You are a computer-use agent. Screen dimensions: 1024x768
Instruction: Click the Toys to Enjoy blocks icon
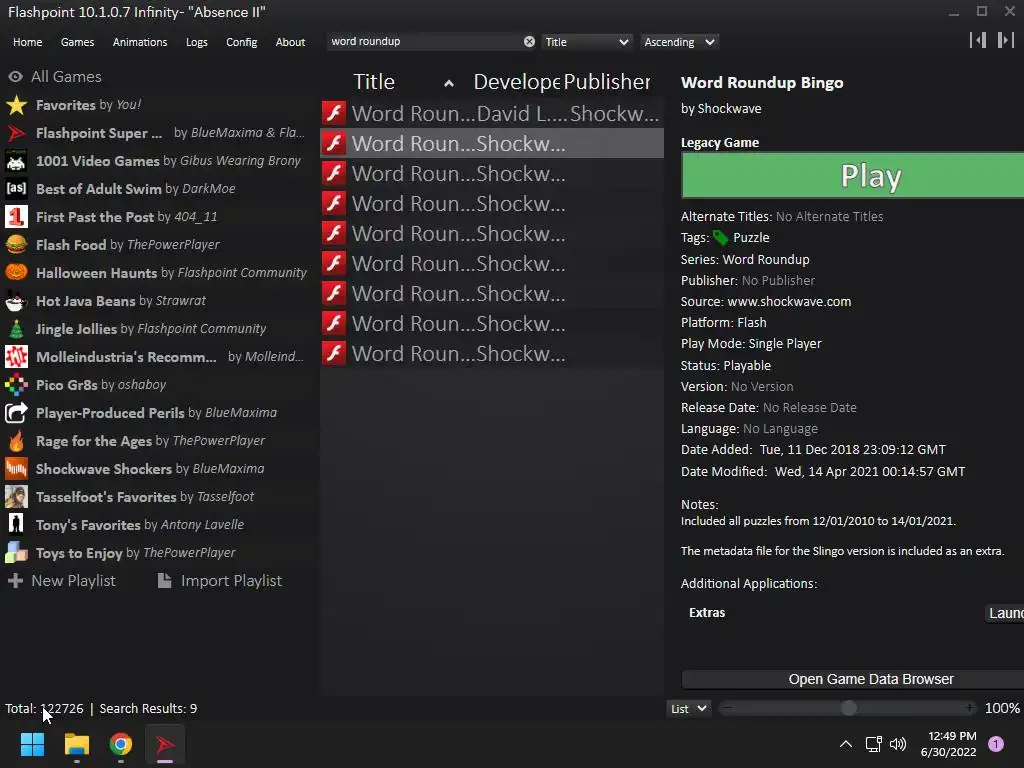[16, 553]
